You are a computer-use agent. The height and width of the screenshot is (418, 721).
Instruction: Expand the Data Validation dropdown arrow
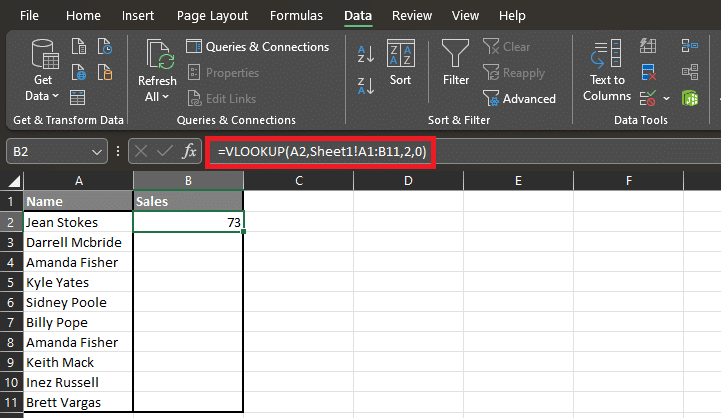point(666,98)
